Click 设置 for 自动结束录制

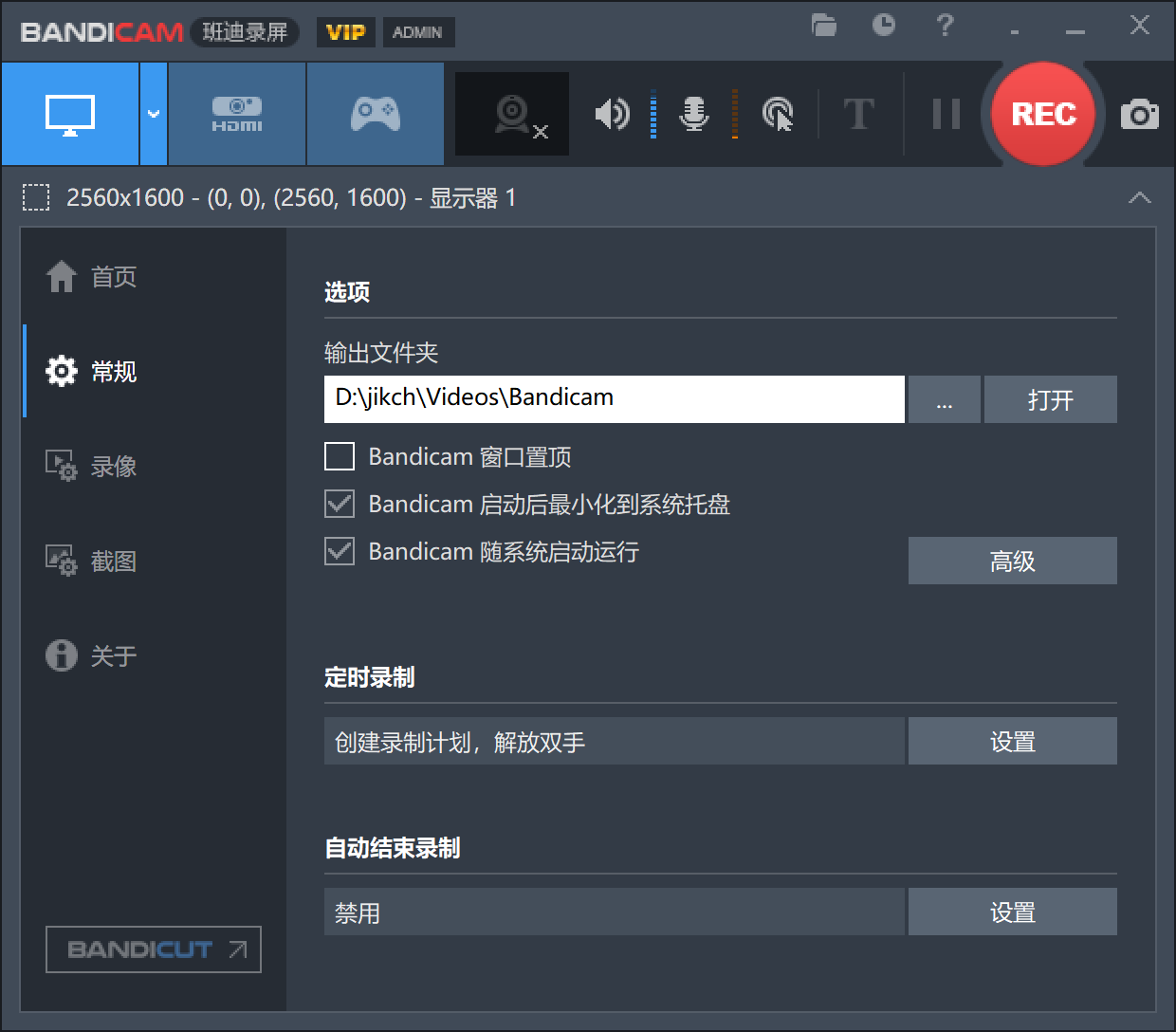tap(1012, 912)
